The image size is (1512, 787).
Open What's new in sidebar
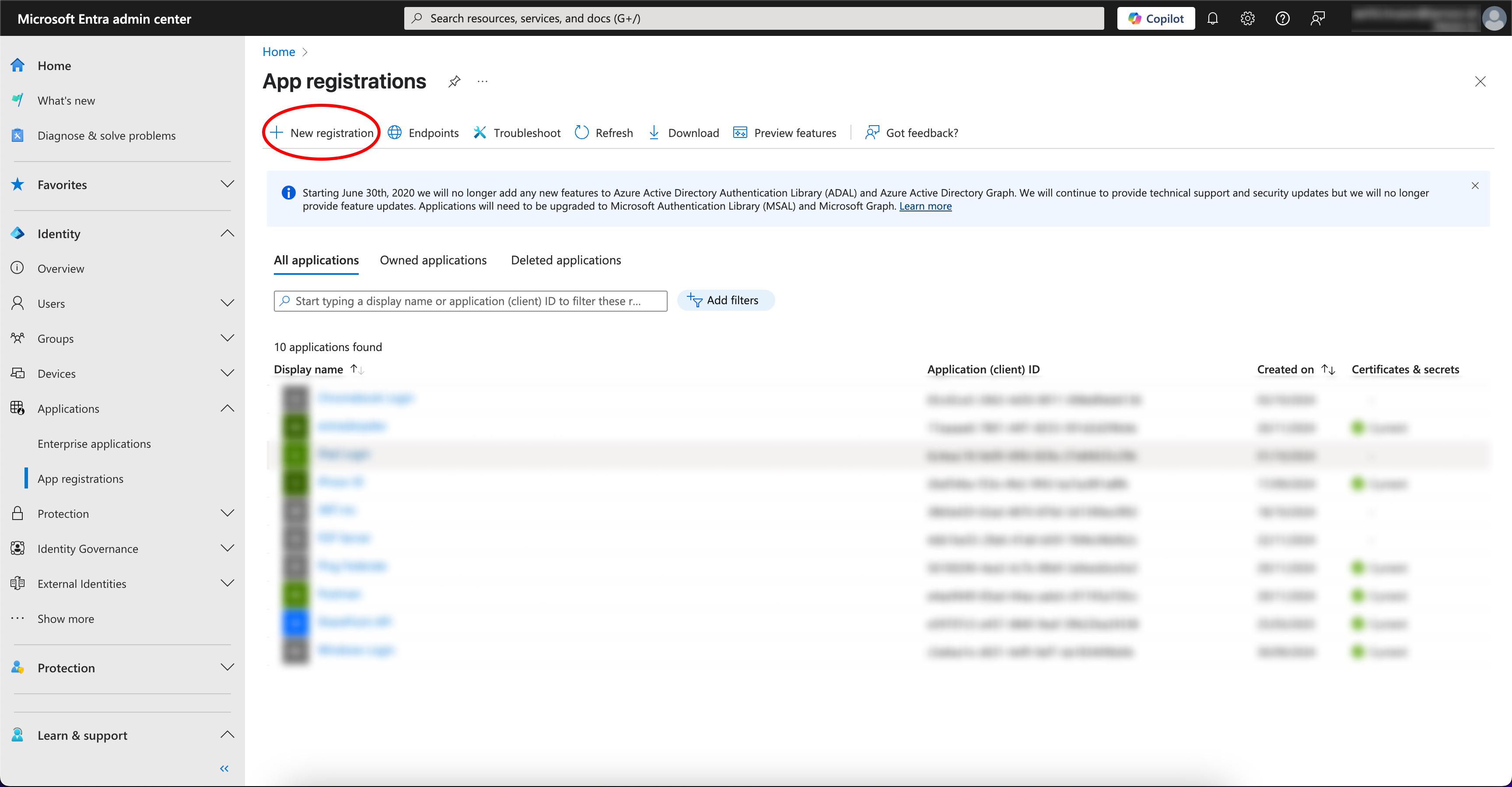pos(66,100)
